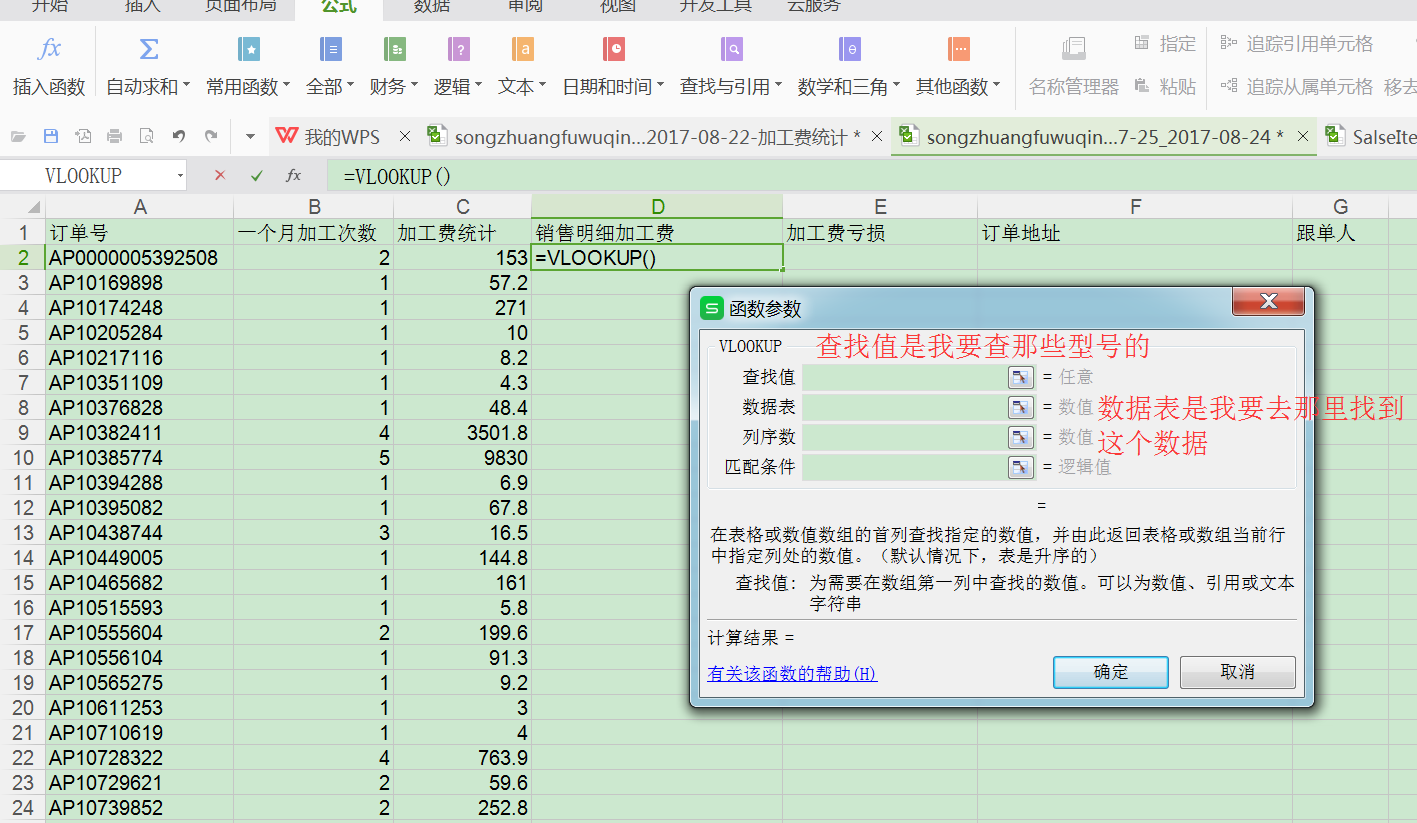1417x823 pixels.
Task: Click the Print icon in quick toolbar
Action: click(x=114, y=136)
